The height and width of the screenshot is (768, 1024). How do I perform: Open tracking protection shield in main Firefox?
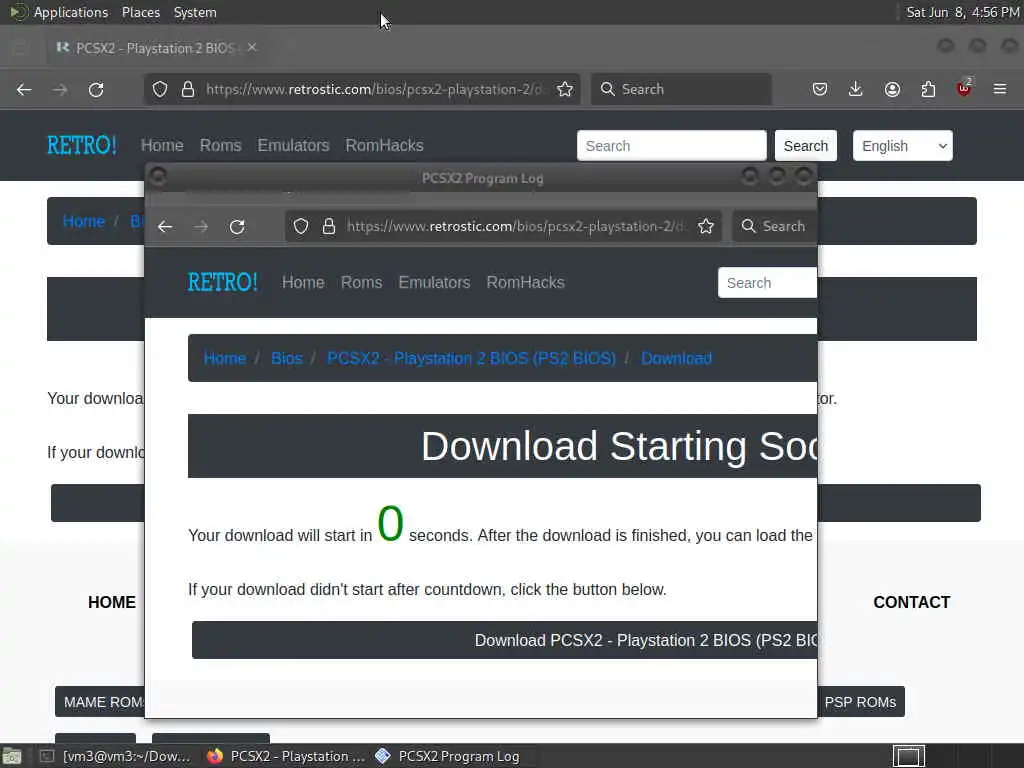(160, 89)
